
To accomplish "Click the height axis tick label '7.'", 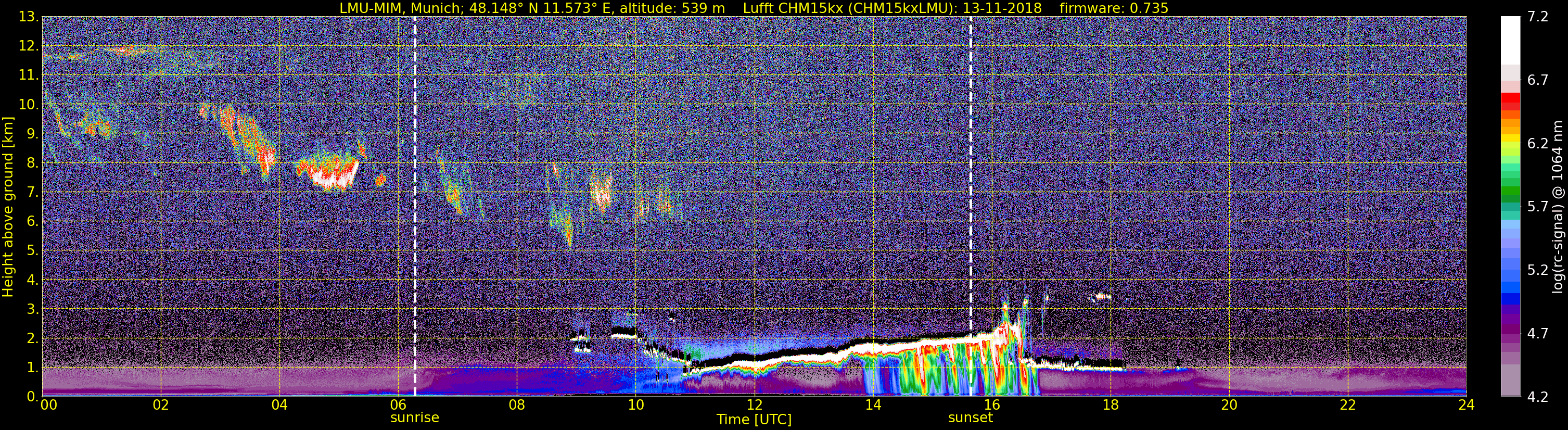I will 32,193.
